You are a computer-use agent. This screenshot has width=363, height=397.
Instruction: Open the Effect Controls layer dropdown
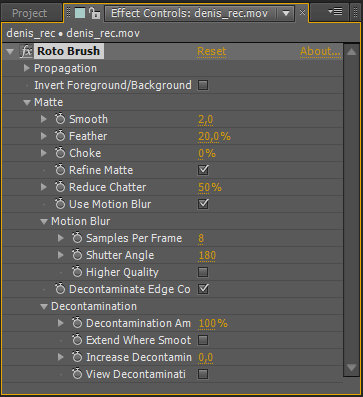tap(286, 13)
